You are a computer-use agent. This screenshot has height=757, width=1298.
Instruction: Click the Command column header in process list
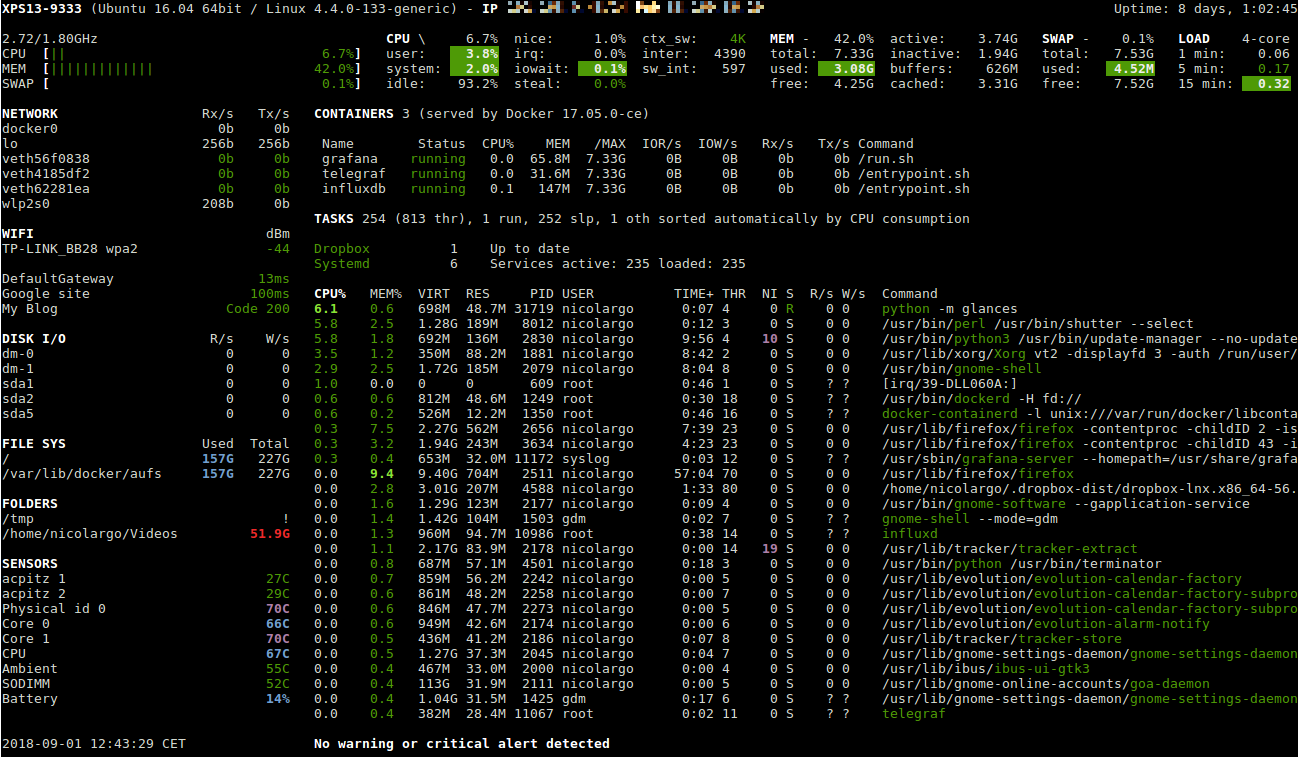pyautogui.click(x=910, y=294)
